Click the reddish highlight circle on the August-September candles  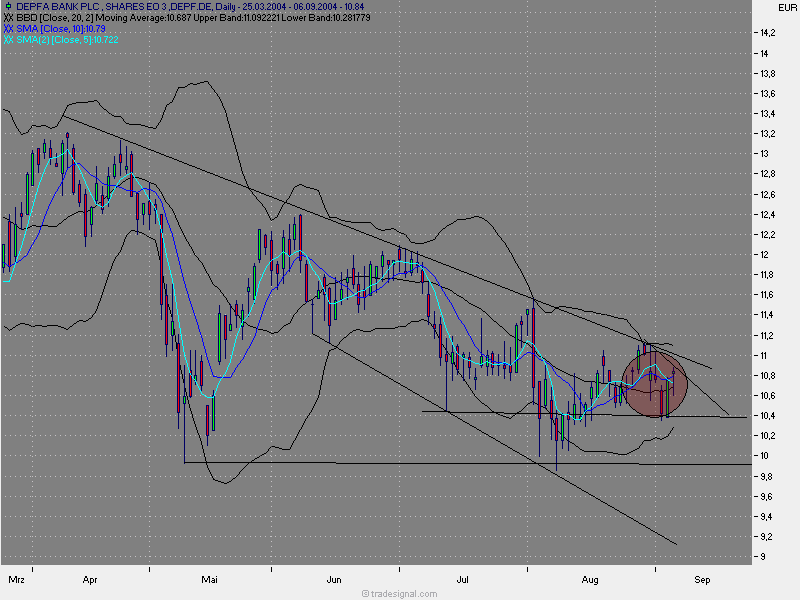pos(655,385)
